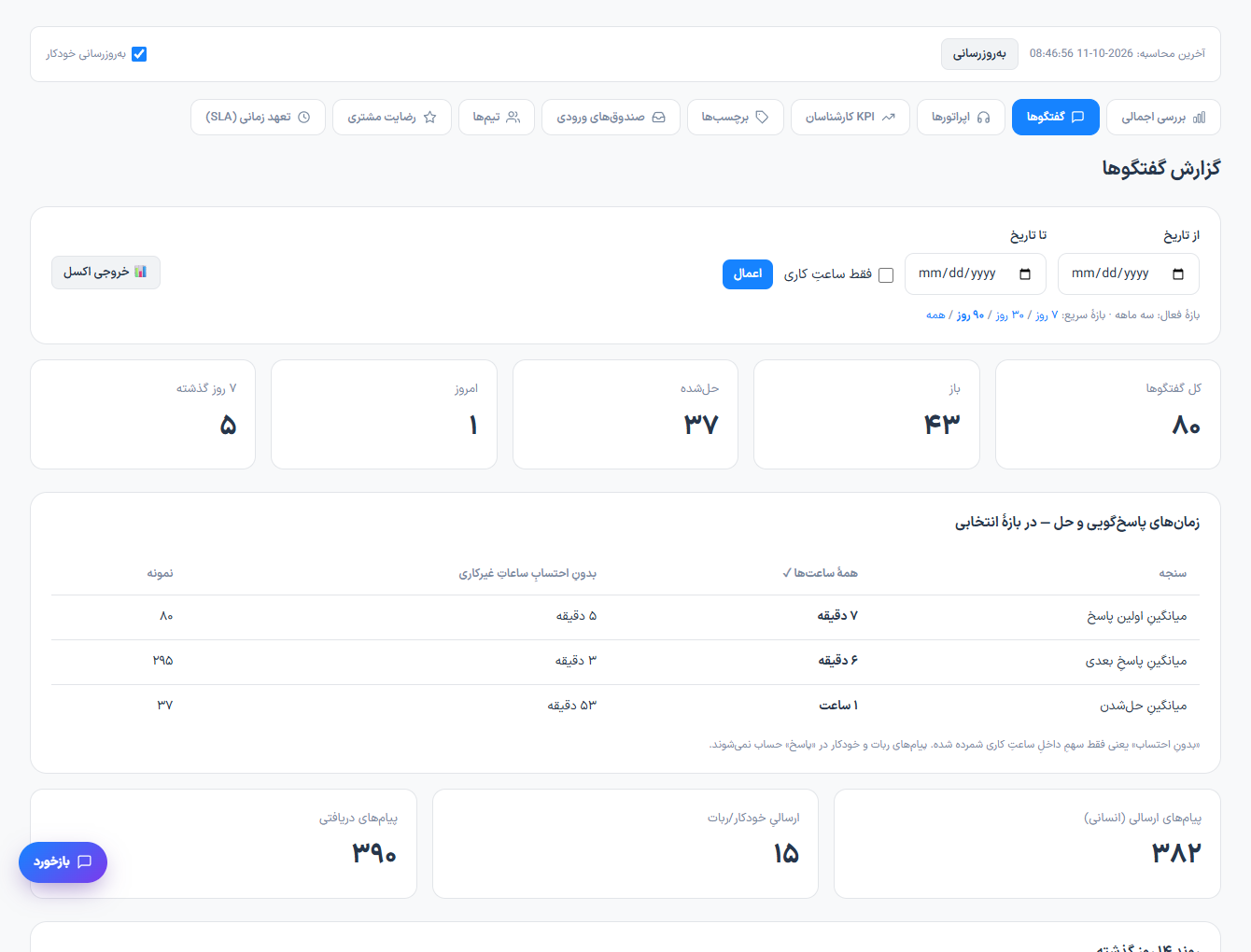Click the ۷ دقیقه cell in the table
Viewport: 1251px width, 952px height.
pos(837,616)
